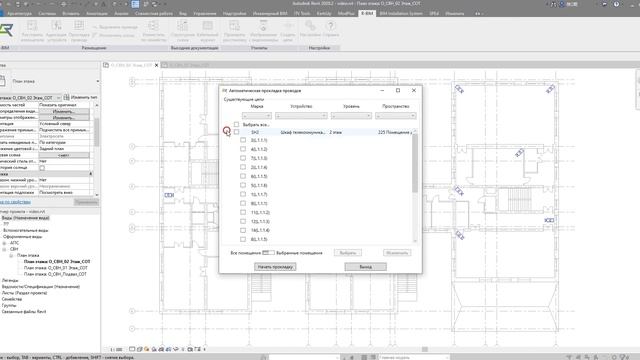The image size is (640, 360).
Task: Click the 'Исключить' button in dialog
Action: pyautogui.click(x=397, y=253)
